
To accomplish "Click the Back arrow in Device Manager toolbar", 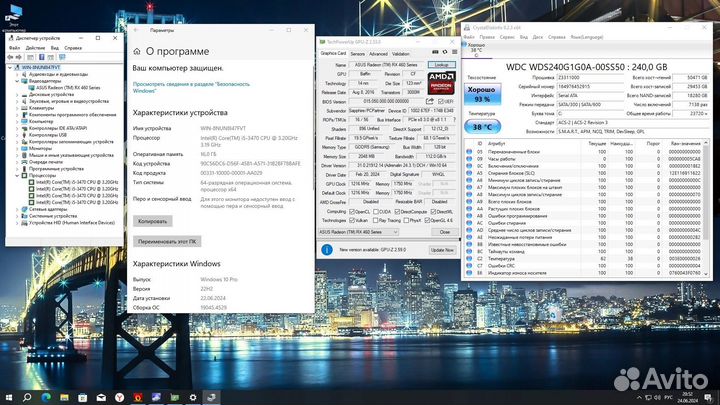I will (10, 57).
